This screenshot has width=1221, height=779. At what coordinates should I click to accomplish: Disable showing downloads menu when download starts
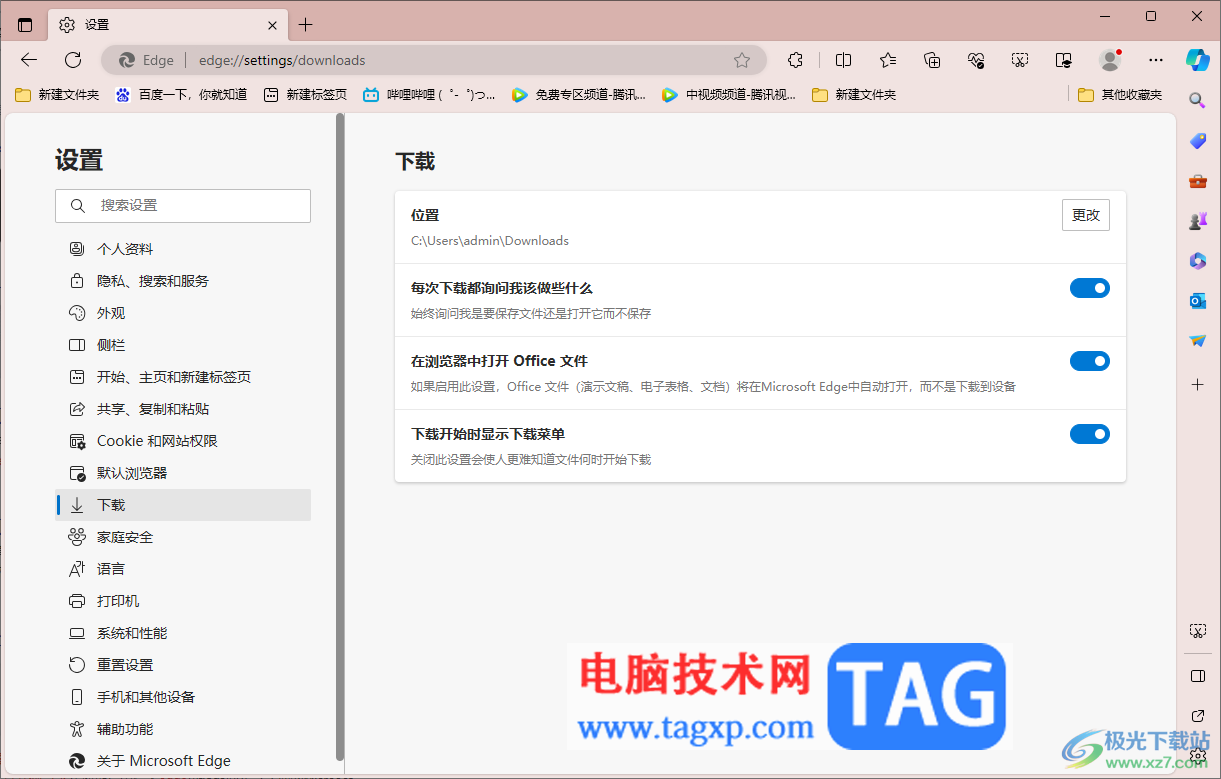click(1089, 433)
